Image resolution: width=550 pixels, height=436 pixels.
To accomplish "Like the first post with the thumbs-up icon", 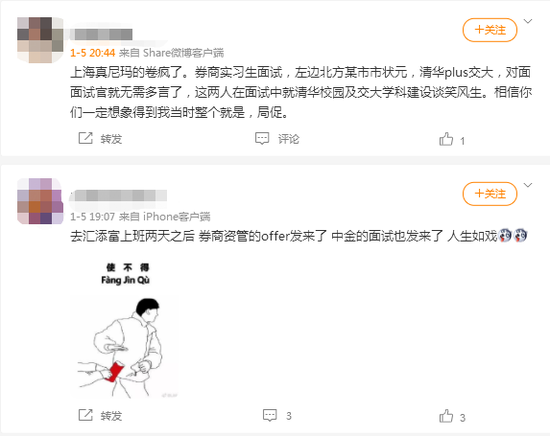I will coord(446,139).
